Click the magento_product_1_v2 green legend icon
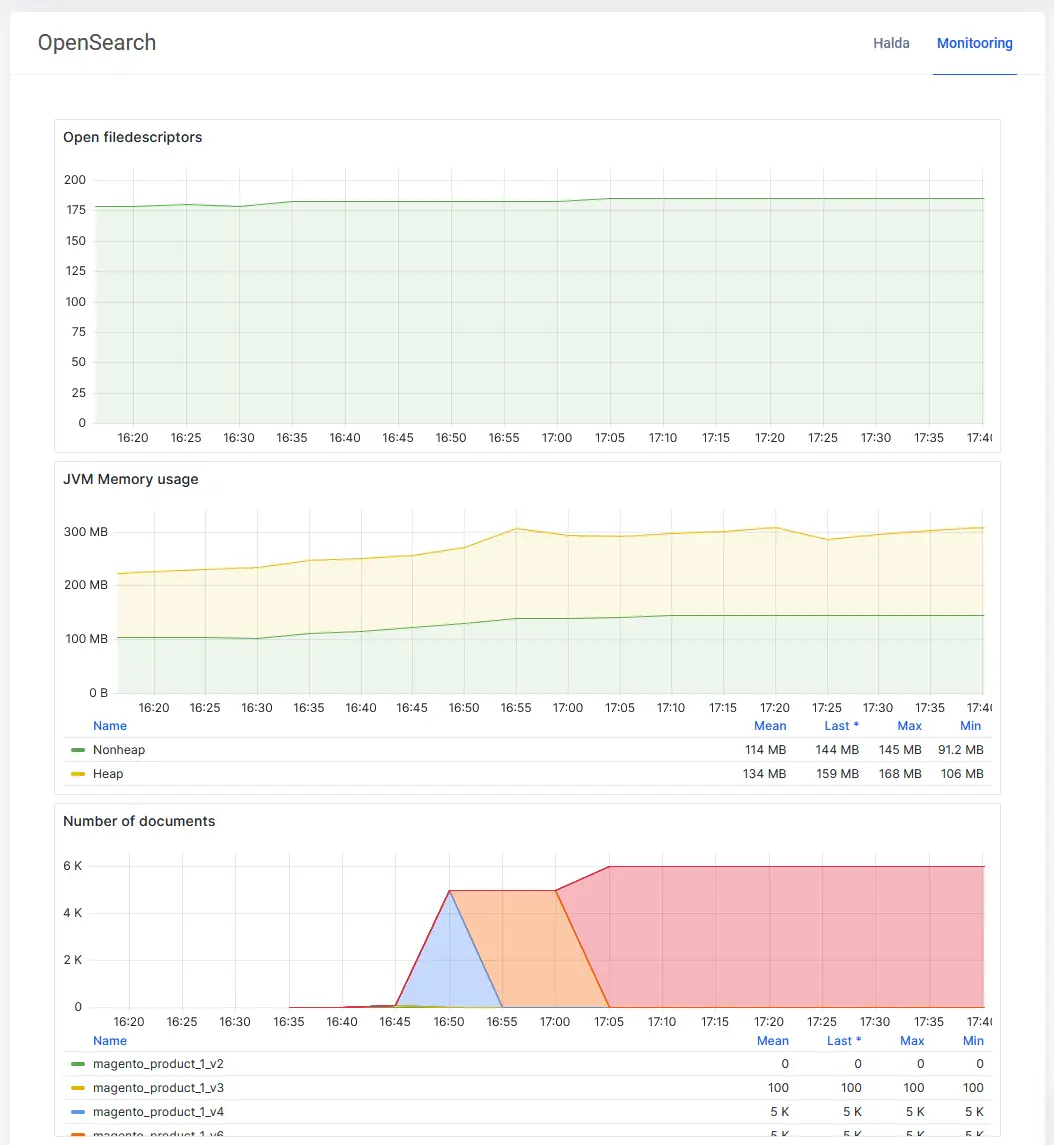 point(78,1064)
